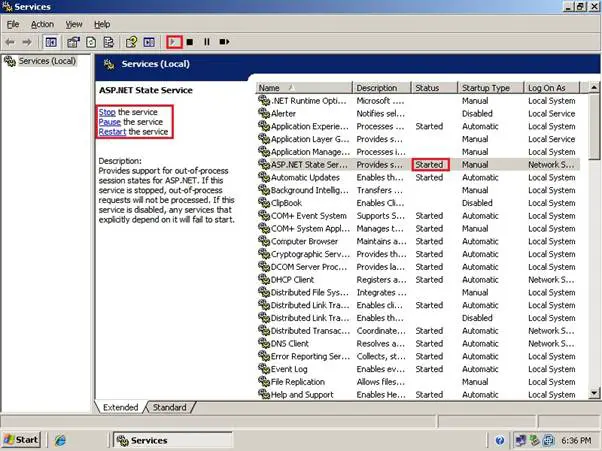Open the Properties toolbar icon
Screen dimensions: 602x451
pos(73,42)
